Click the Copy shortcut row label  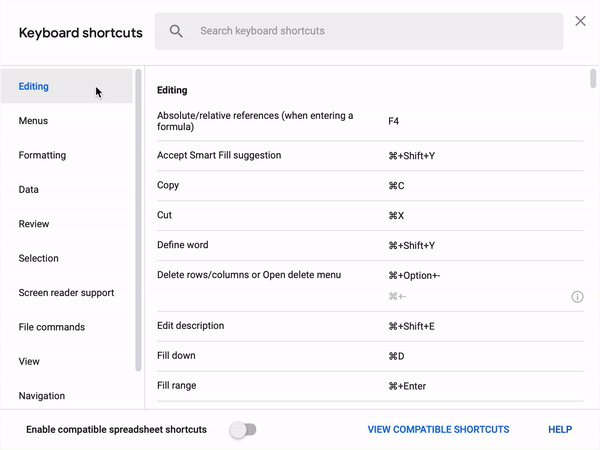point(168,185)
